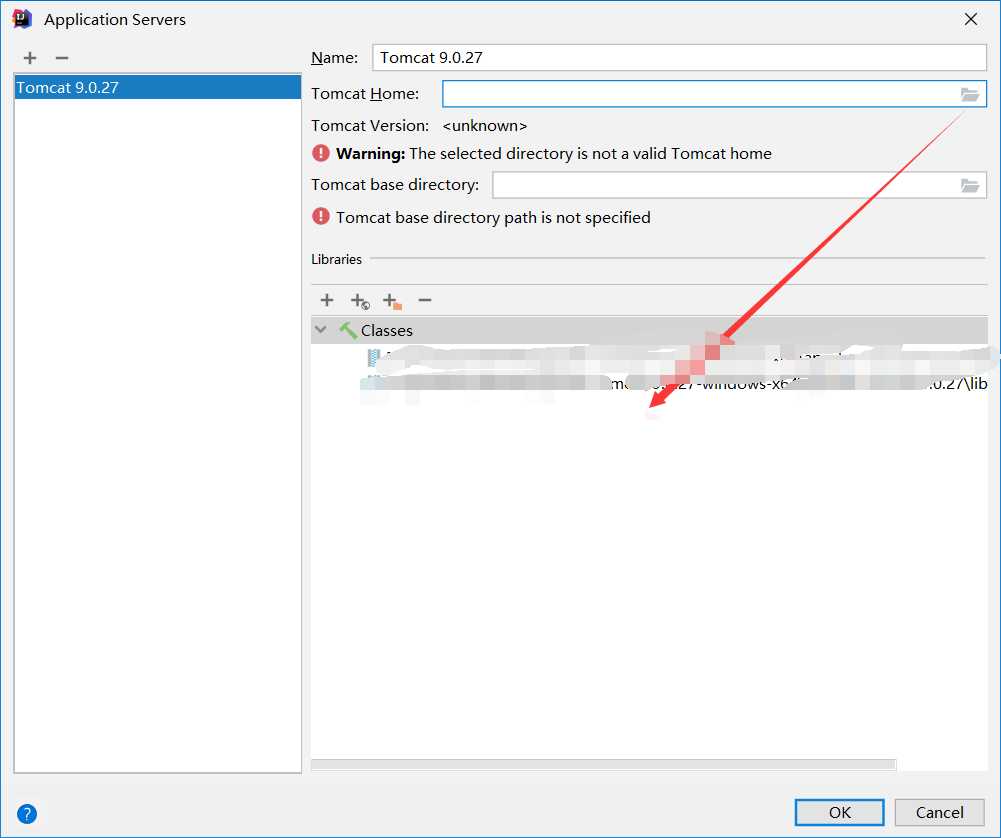Select the library path ending in \lib
The height and width of the screenshot is (838, 1001).
pyautogui.click(x=674, y=384)
